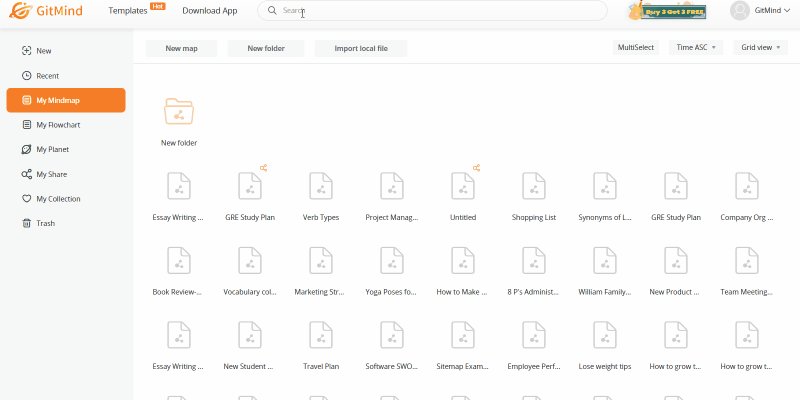Click the Import local file button
The height and width of the screenshot is (400, 800).
click(x=361, y=48)
